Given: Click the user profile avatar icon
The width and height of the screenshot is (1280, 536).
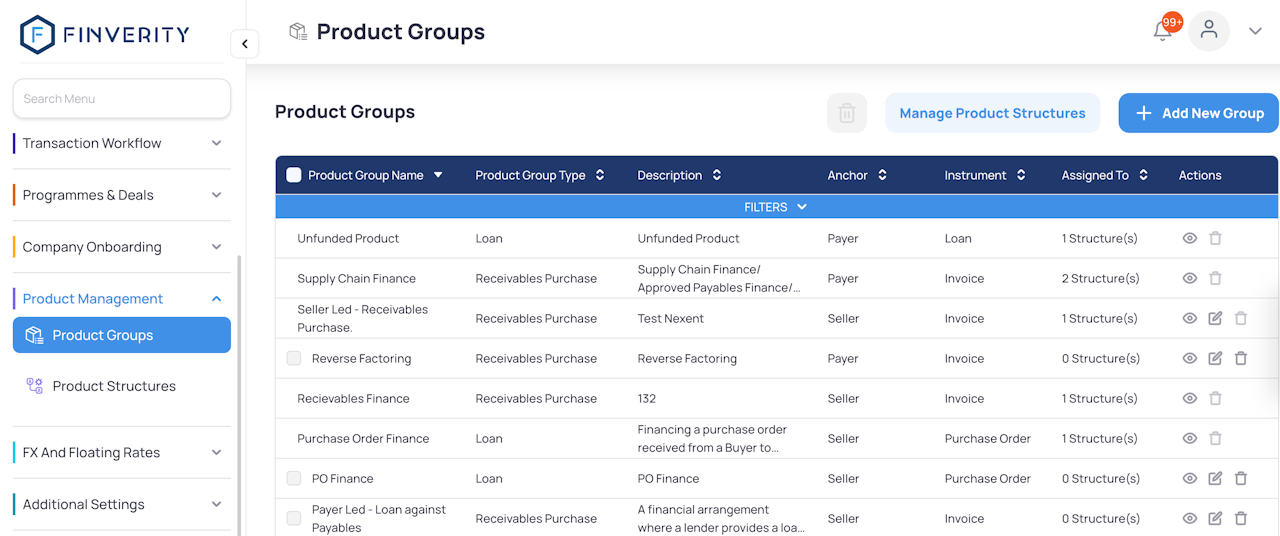Looking at the screenshot, I should [x=1209, y=31].
